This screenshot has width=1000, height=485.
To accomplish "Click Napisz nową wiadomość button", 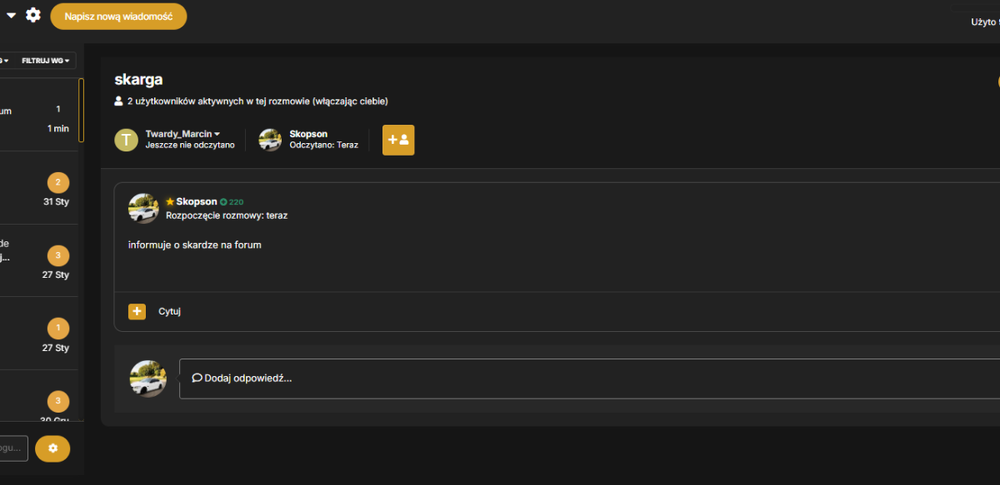I will [x=119, y=17].
